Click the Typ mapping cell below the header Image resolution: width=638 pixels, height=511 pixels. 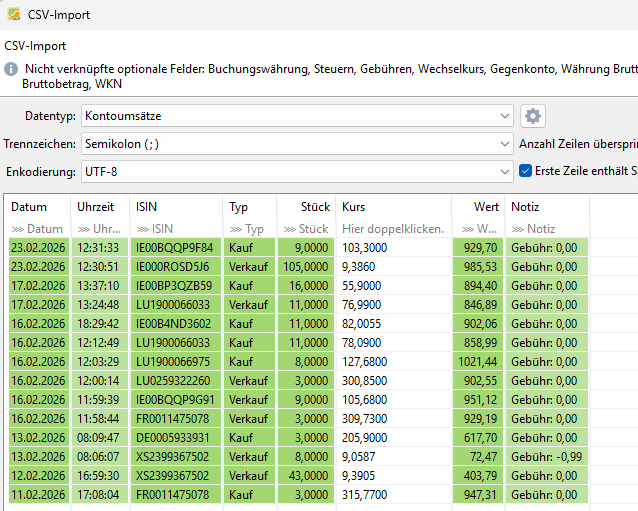[x=247, y=229]
